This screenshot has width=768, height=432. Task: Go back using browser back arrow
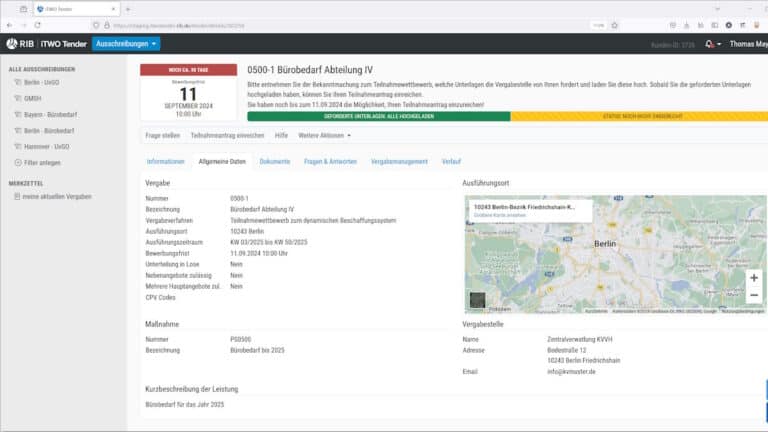coord(10,24)
